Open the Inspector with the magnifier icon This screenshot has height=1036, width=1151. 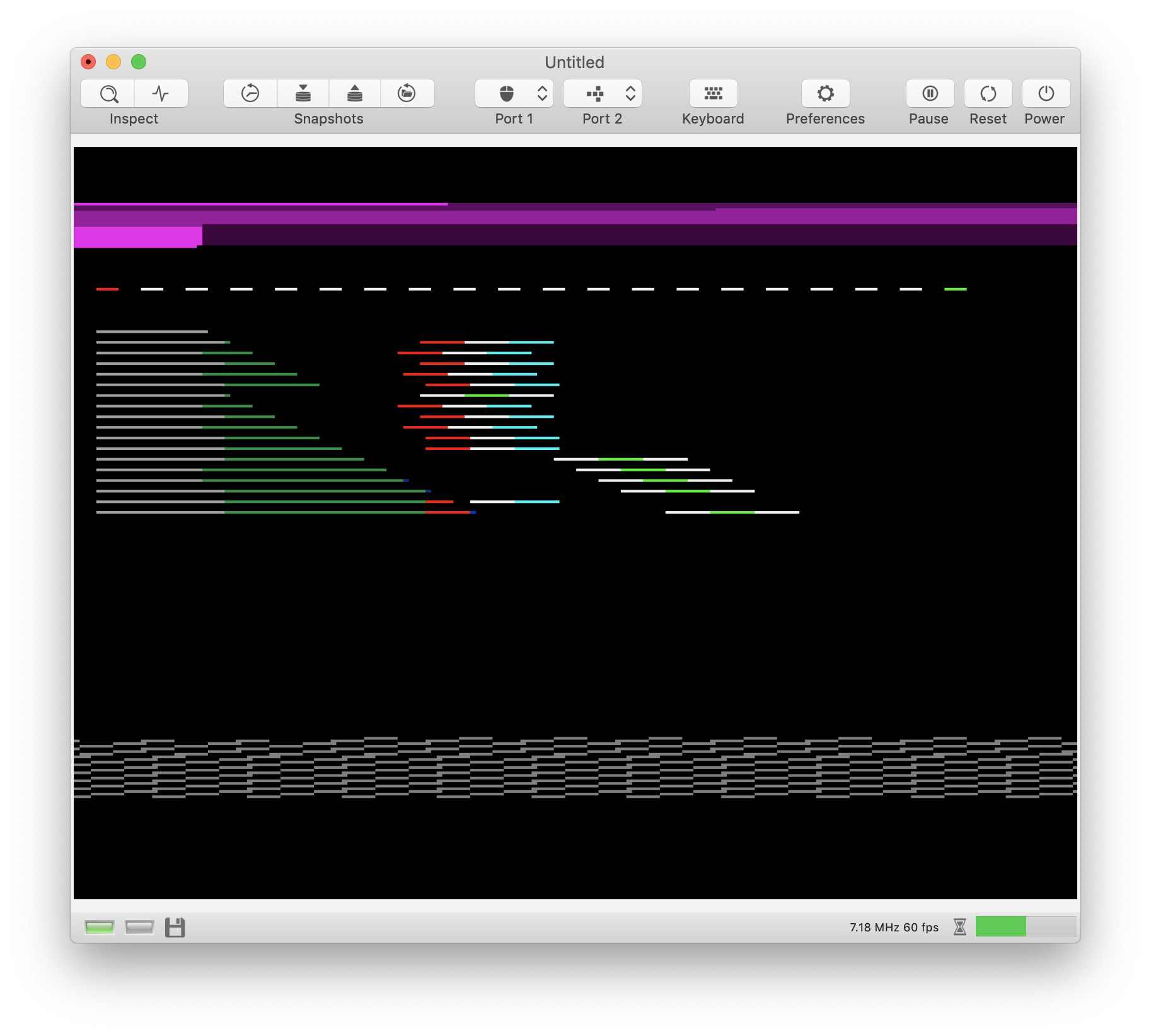pyautogui.click(x=108, y=94)
